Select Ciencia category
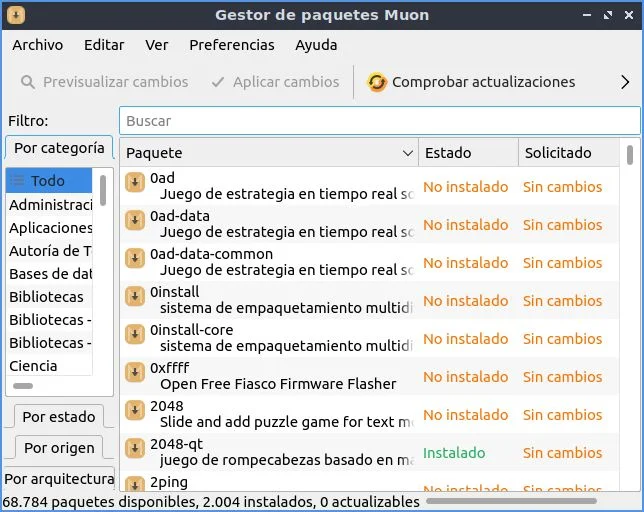The width and height of the screenshot is (644, 512). (x=50, y=365)
